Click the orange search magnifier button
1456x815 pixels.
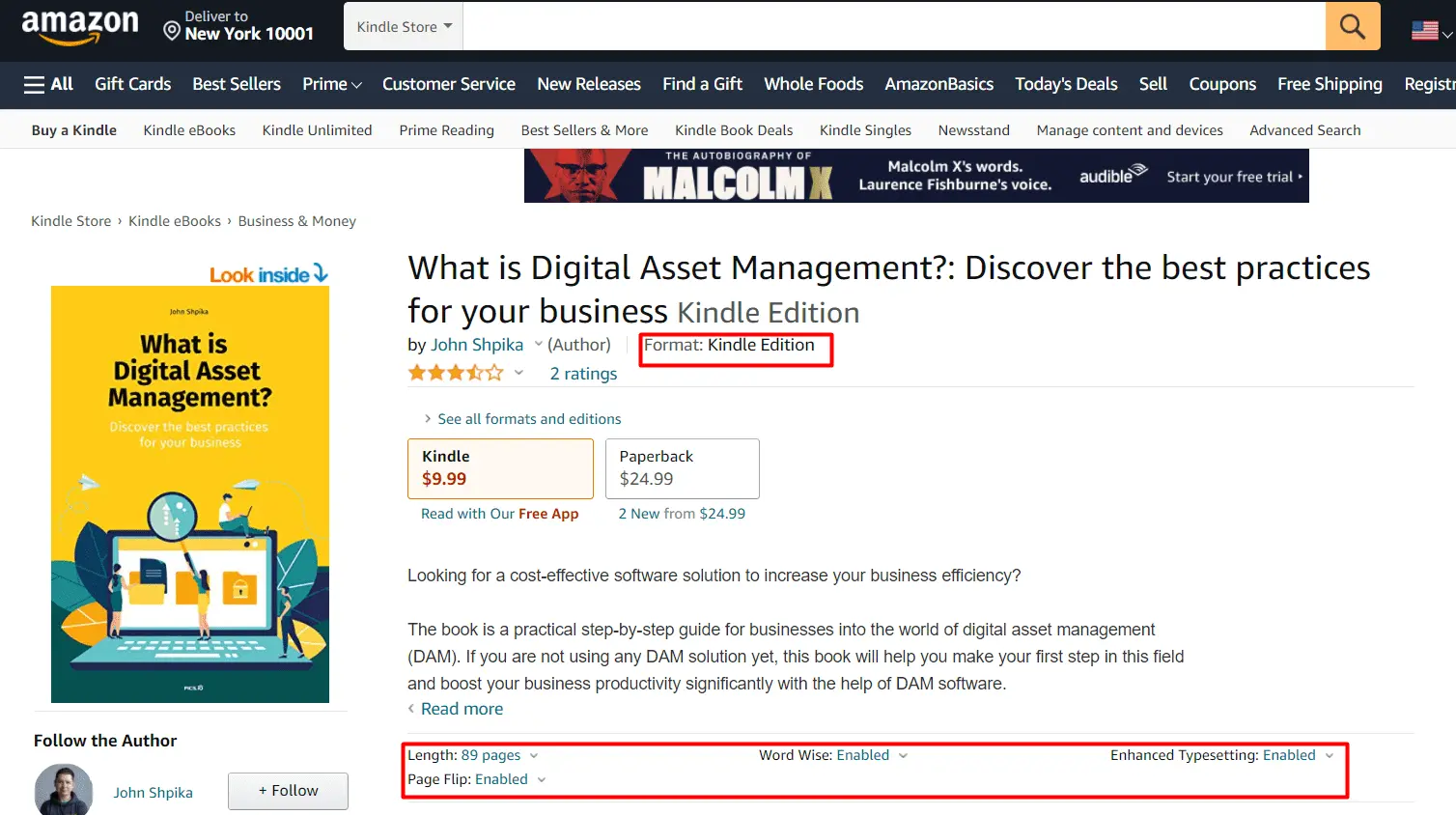pos(1353,26)
